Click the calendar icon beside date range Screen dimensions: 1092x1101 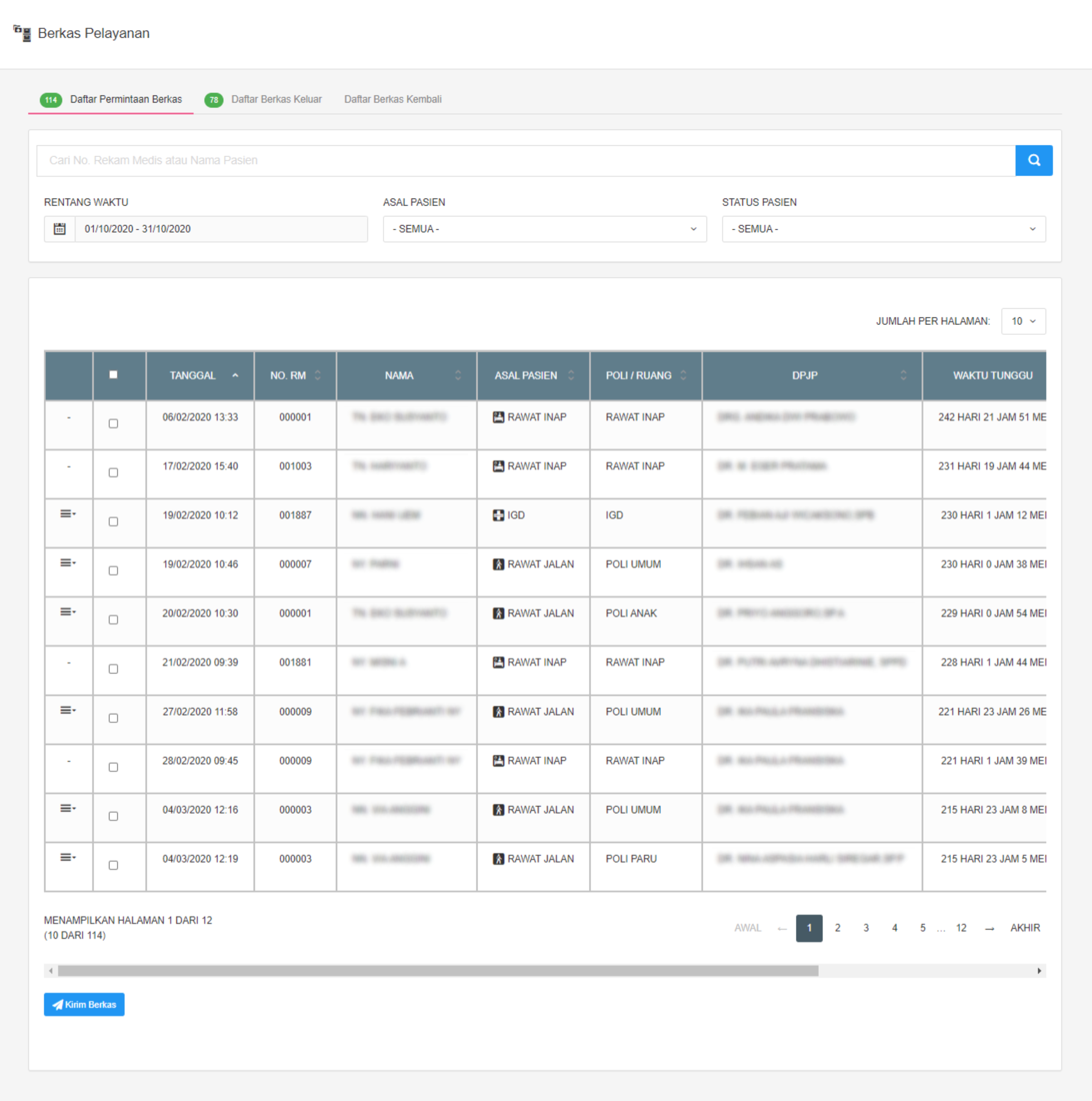[60, 229]
